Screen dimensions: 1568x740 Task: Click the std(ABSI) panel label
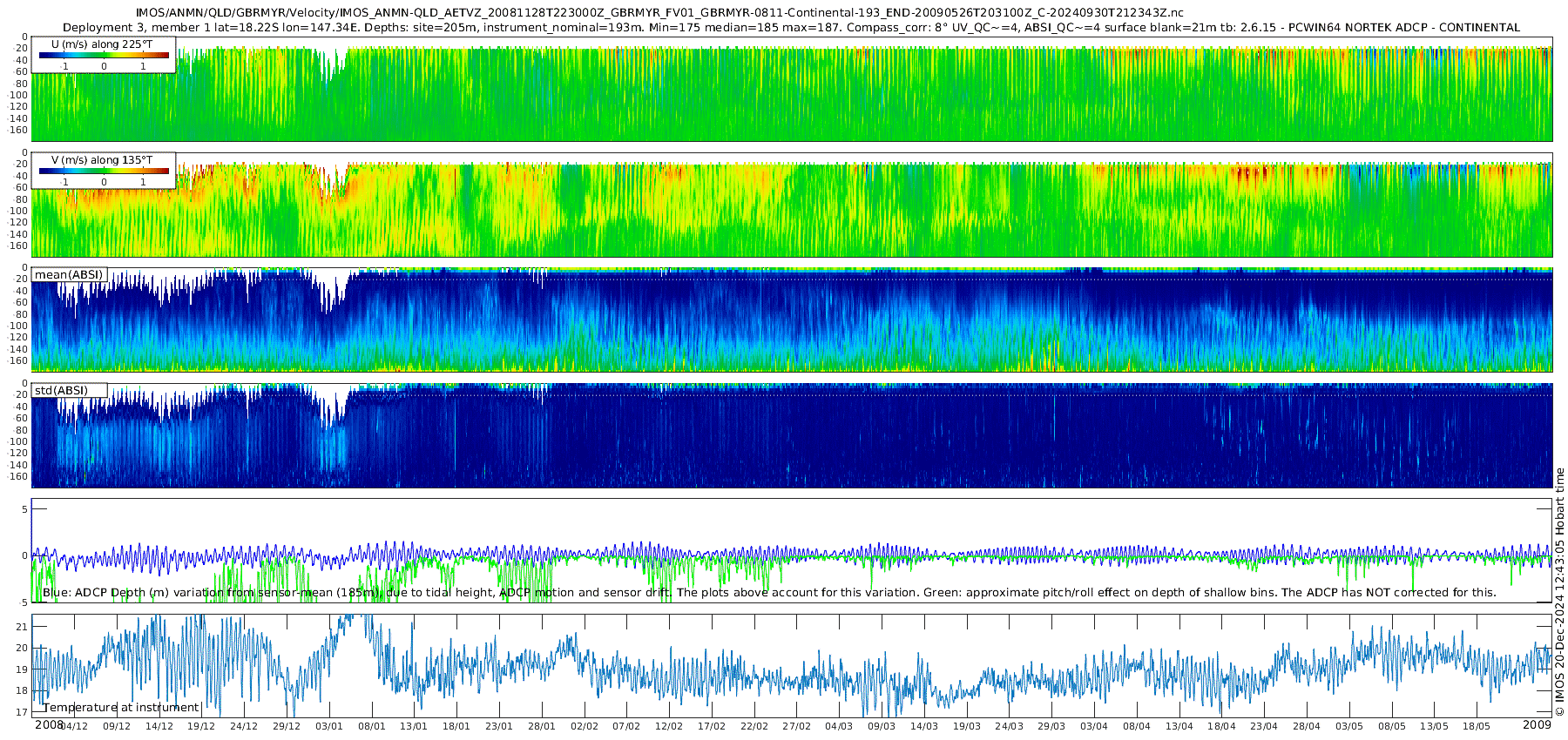[x=61, y=391]
